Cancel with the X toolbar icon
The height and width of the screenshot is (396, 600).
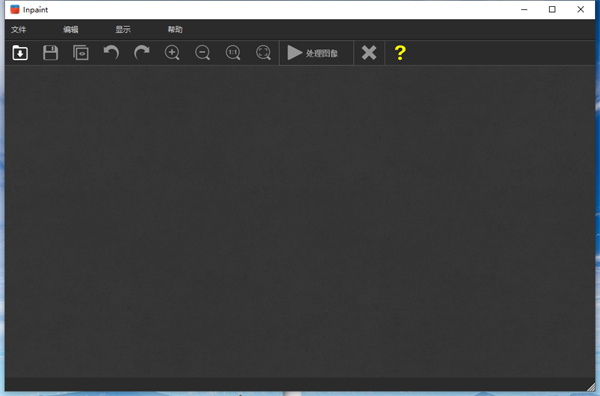click(369, 53)
